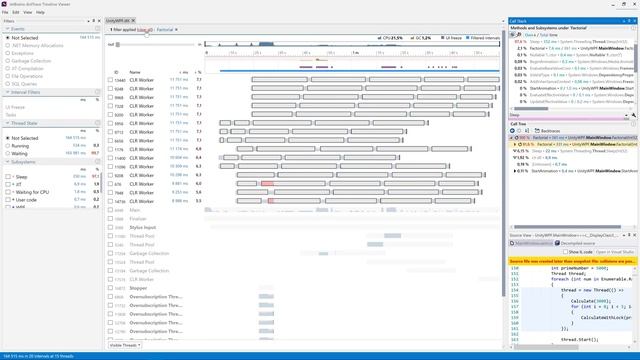This screenshot has width=640, height=360.
Task: Pin the Source View panel
Action: pos(629,235)
